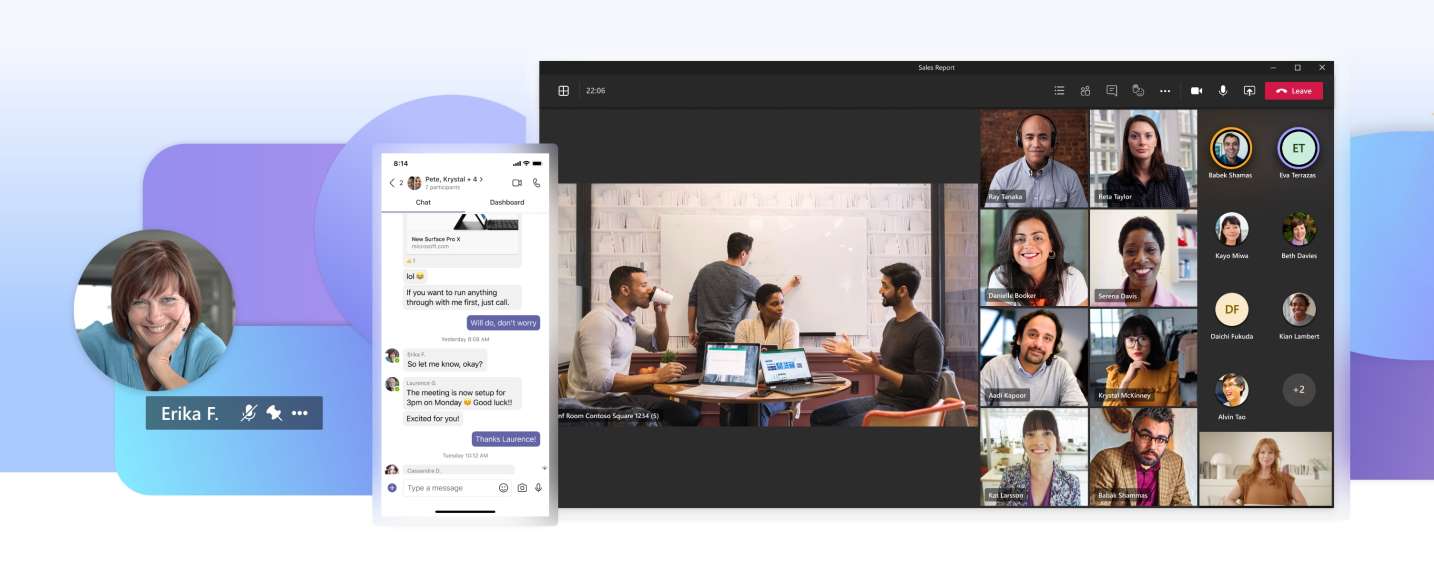
Task: Click Alvin Tao avatar
Action: [x=1231, y=390]
